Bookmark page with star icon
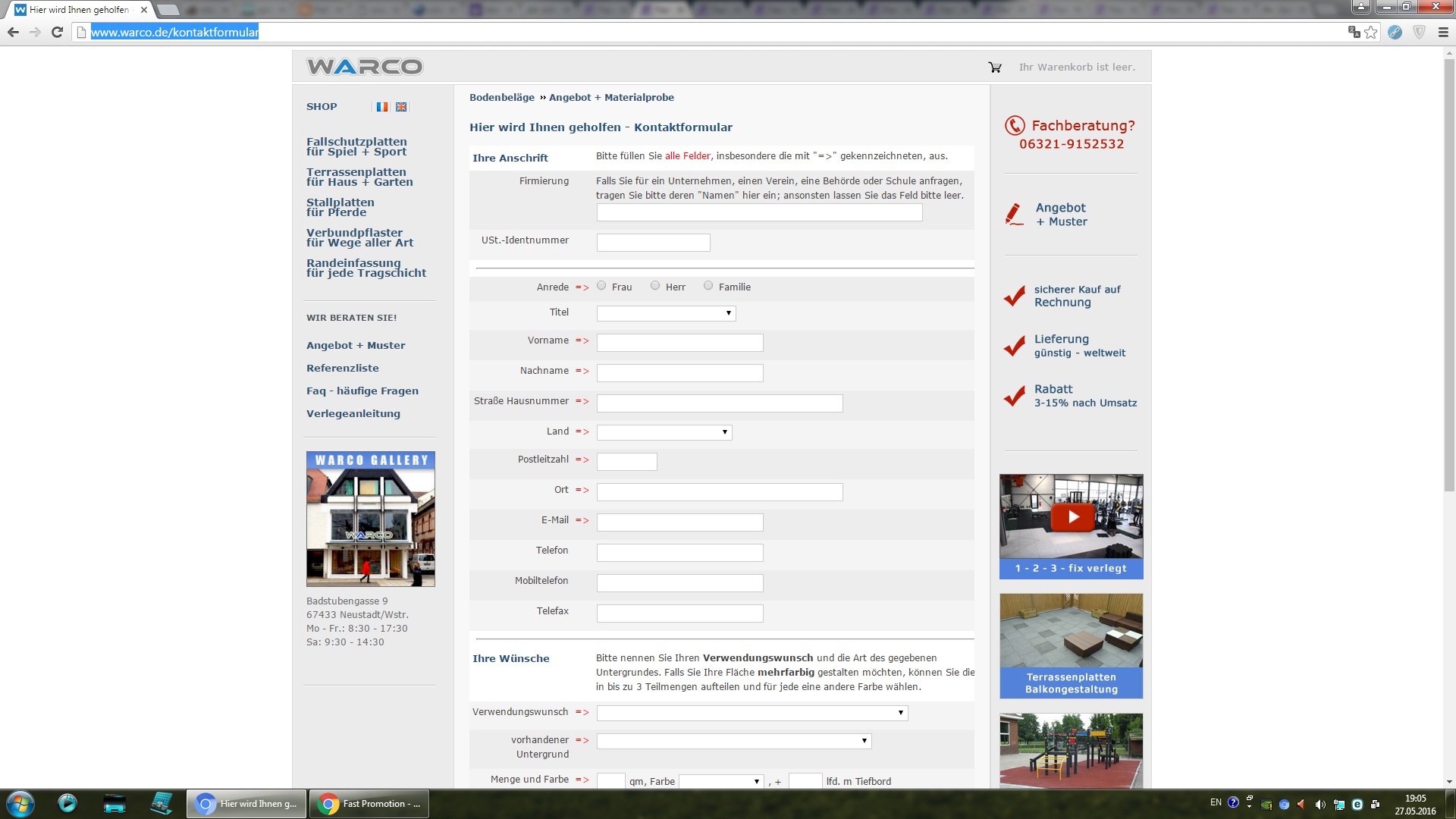The height and width of the screenshot is (819, 1456). tap(1371, 32)
